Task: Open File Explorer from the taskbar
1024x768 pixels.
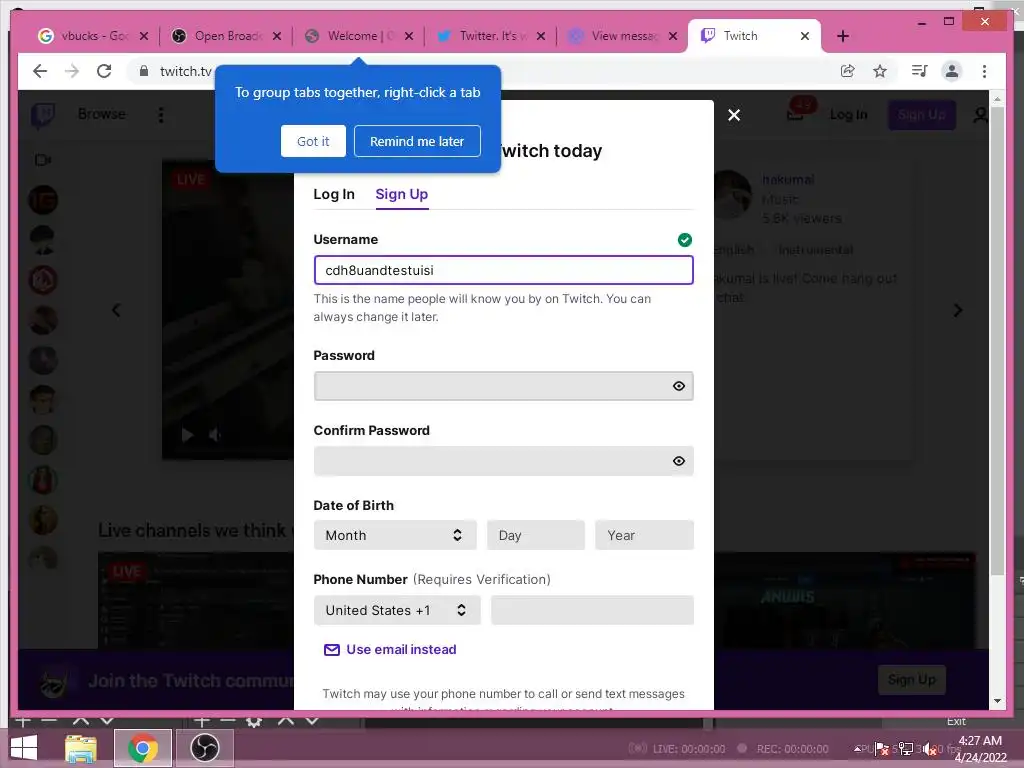Action: pyautogui.click(x=81, y=748)
